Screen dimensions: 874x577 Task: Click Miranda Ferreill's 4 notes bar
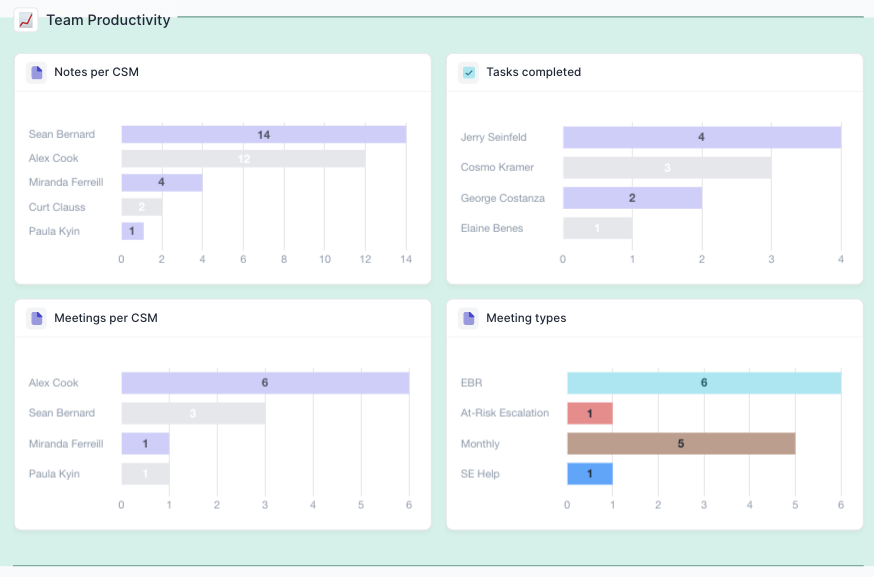click(162, 183)
